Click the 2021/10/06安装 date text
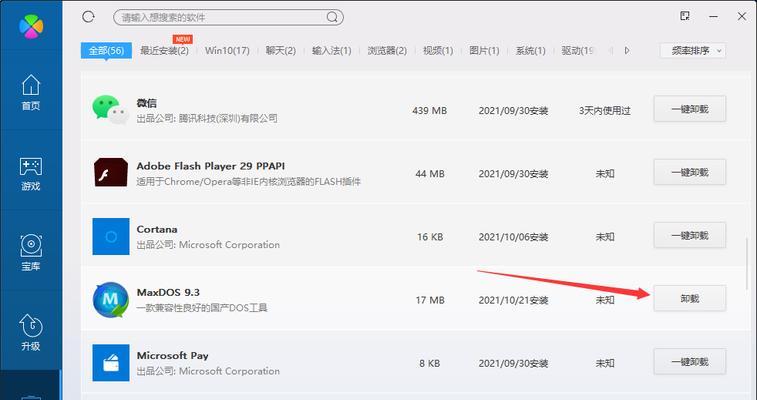 (513, 237)
